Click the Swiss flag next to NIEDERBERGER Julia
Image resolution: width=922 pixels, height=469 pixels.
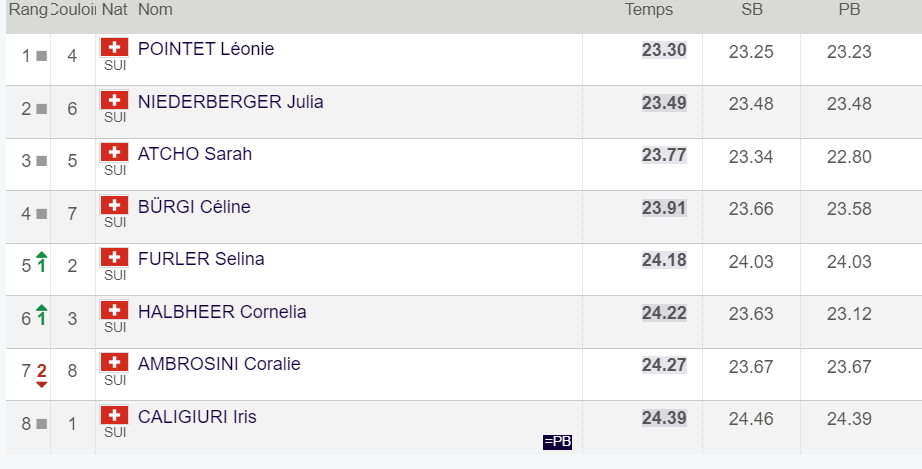[x=115, y=100]
